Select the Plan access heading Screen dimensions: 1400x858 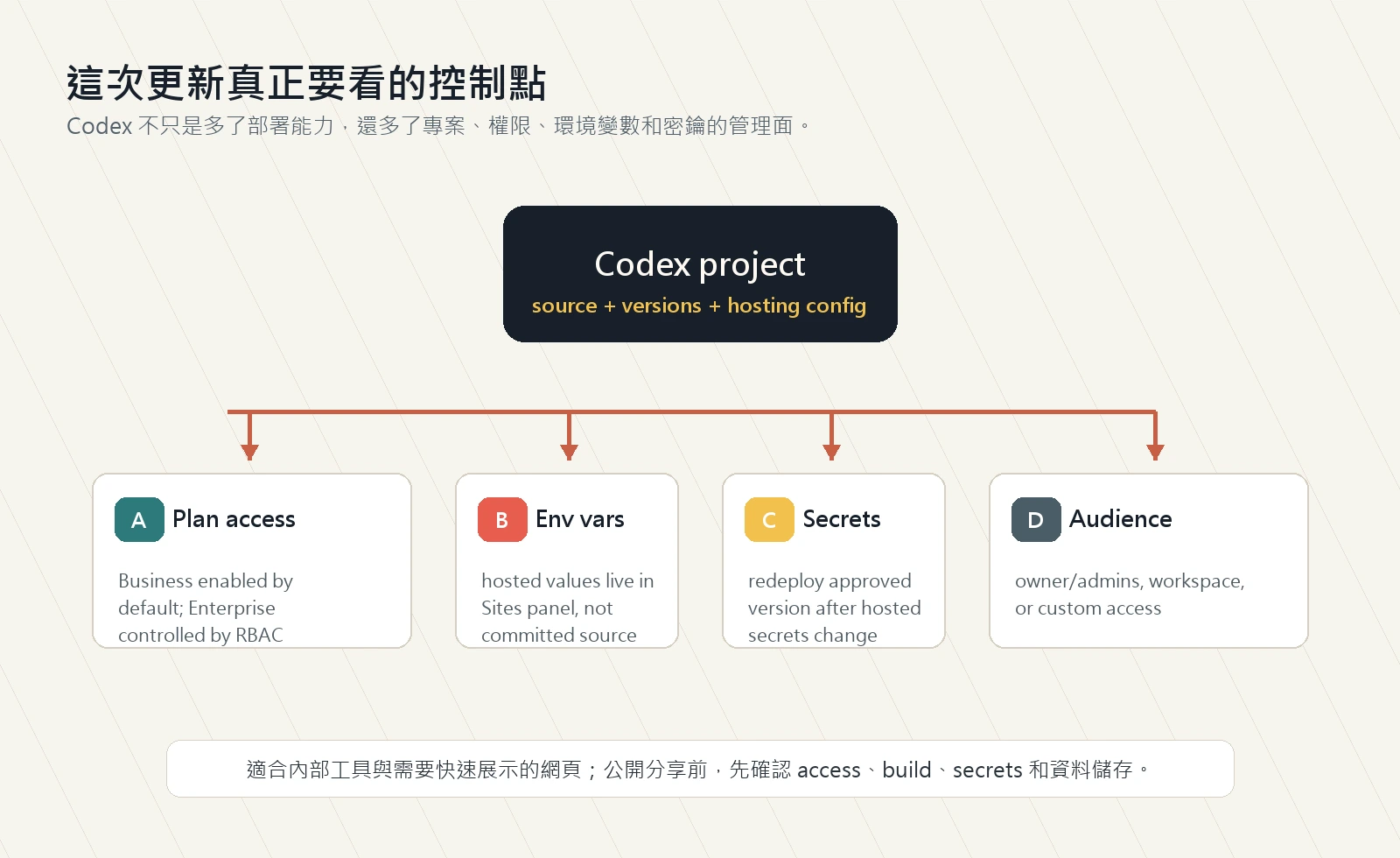[x=234, y=519]
